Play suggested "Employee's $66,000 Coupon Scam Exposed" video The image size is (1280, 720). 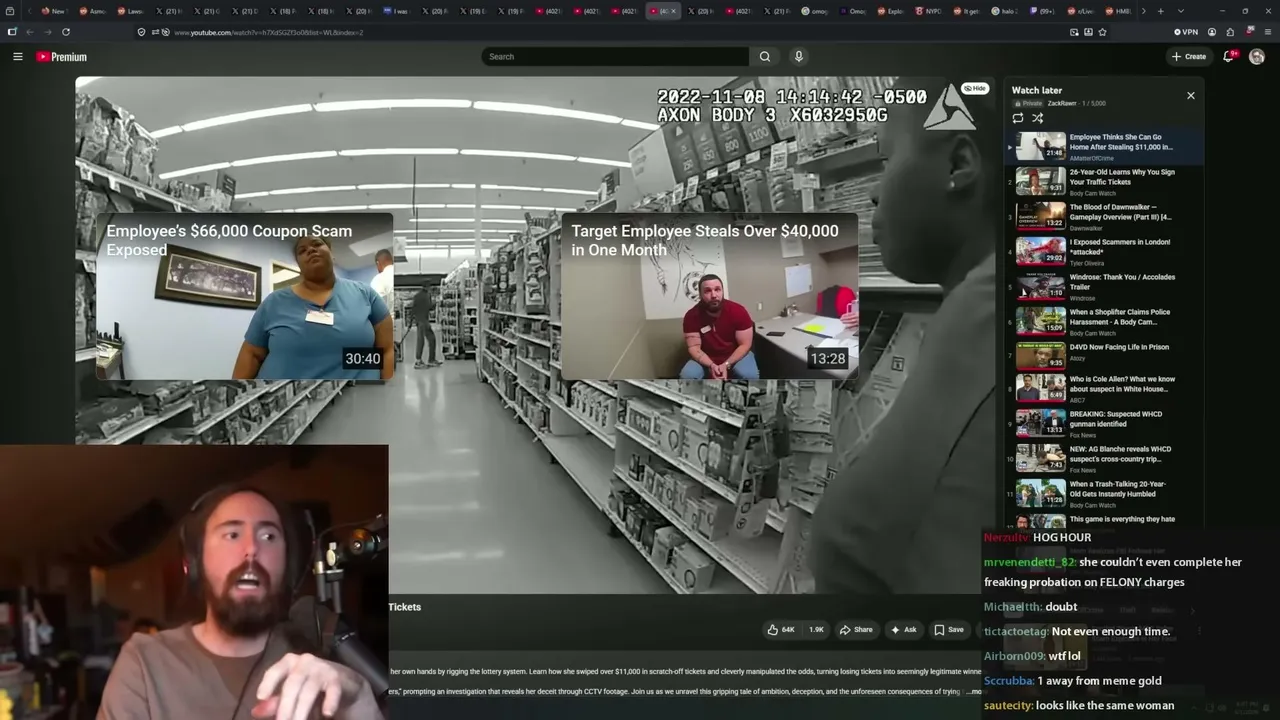[245, 296]
